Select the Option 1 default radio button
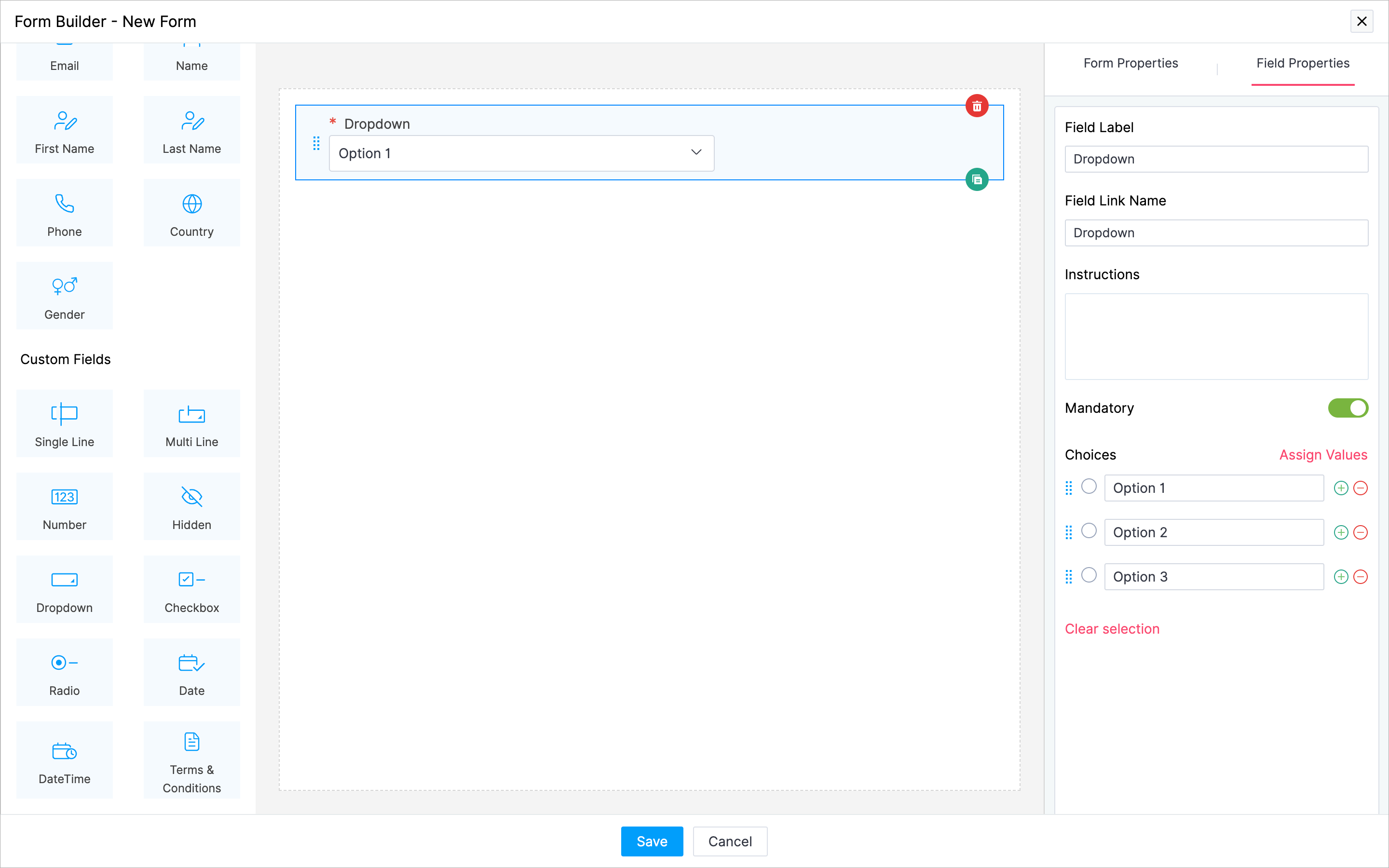This screenshot has height=868, width=1389. point(1089,487)
